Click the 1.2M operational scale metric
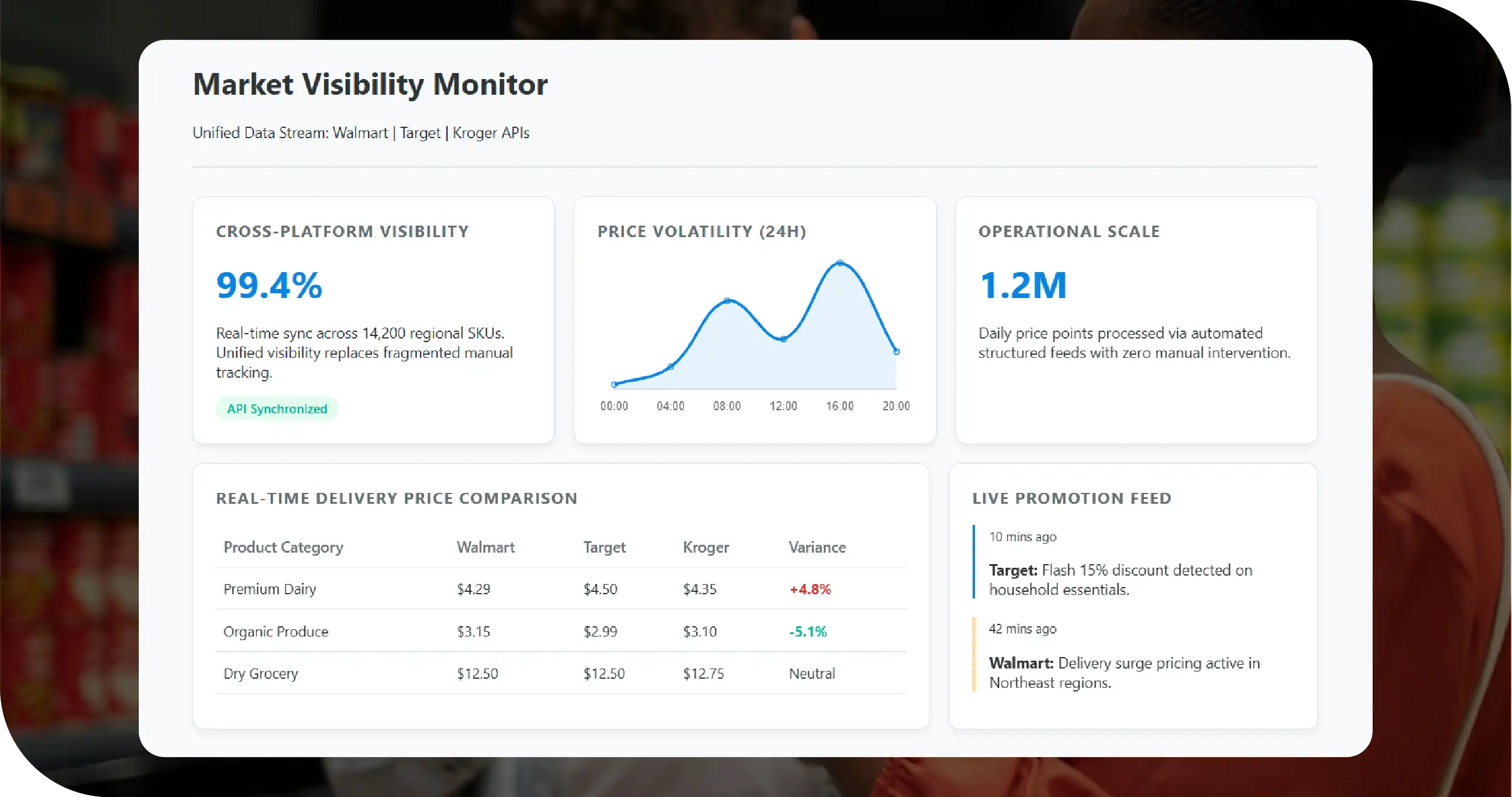Screen dimensions: 1512x797 [1023, 285]
